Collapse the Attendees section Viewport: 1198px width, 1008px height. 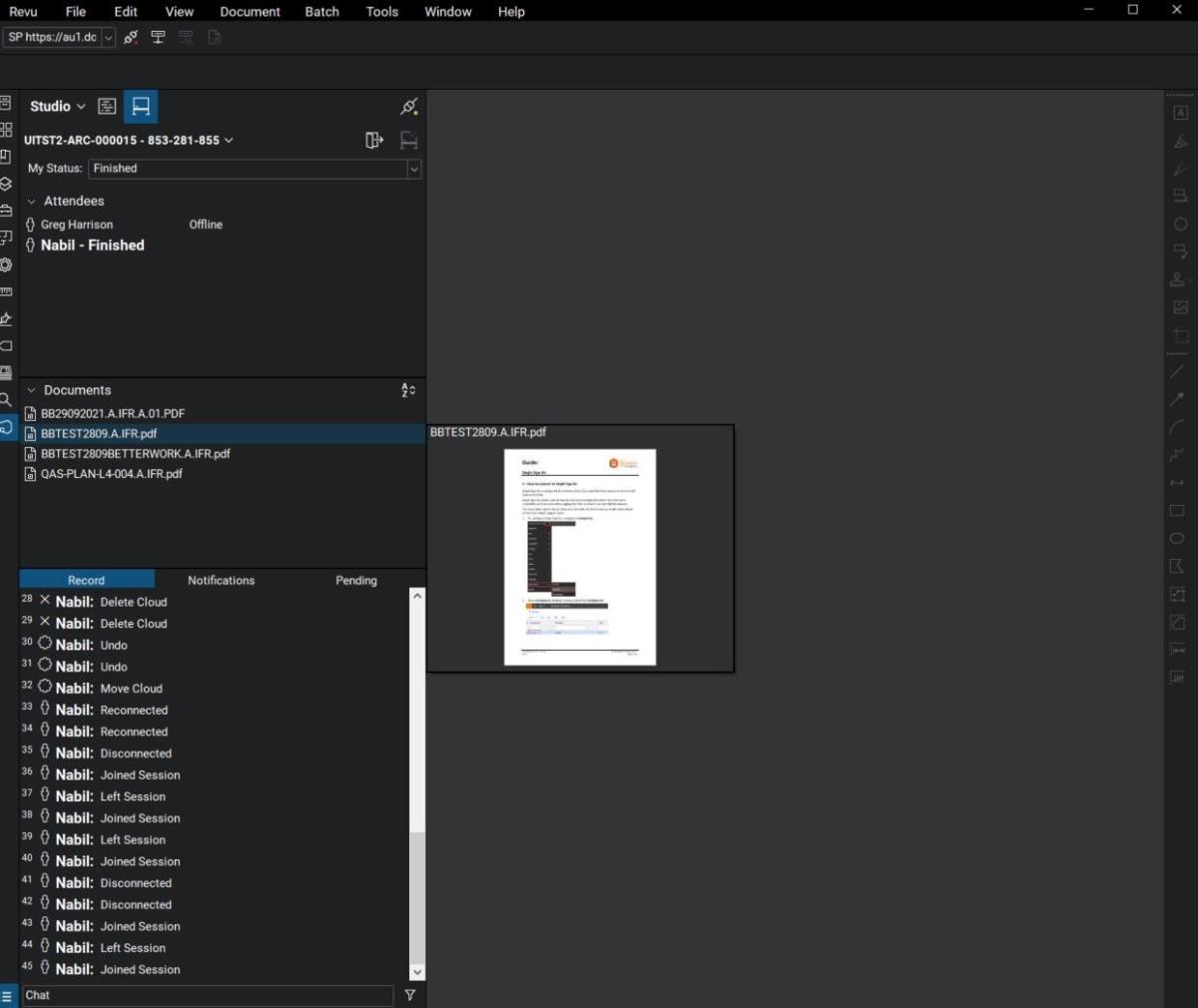[32, 202]
